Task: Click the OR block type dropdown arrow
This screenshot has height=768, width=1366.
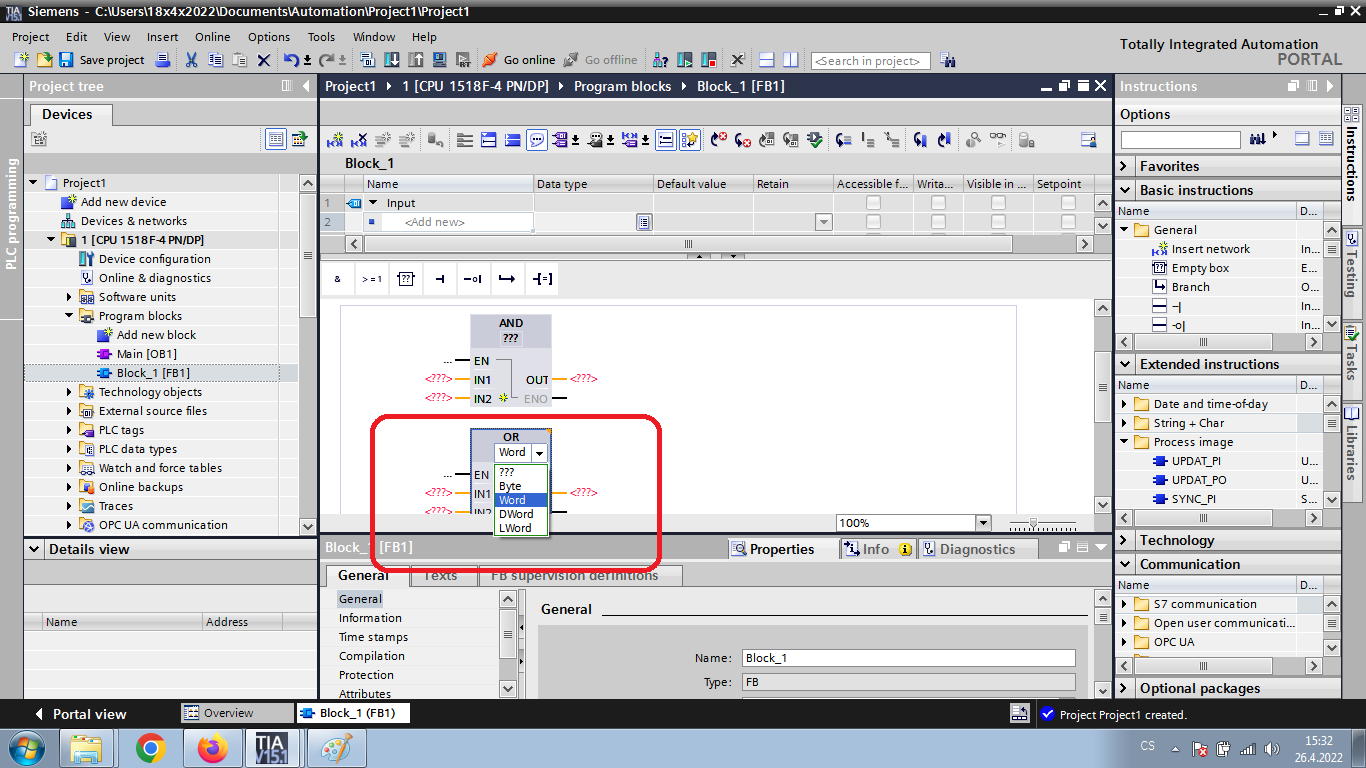Action: click(539, 453)
